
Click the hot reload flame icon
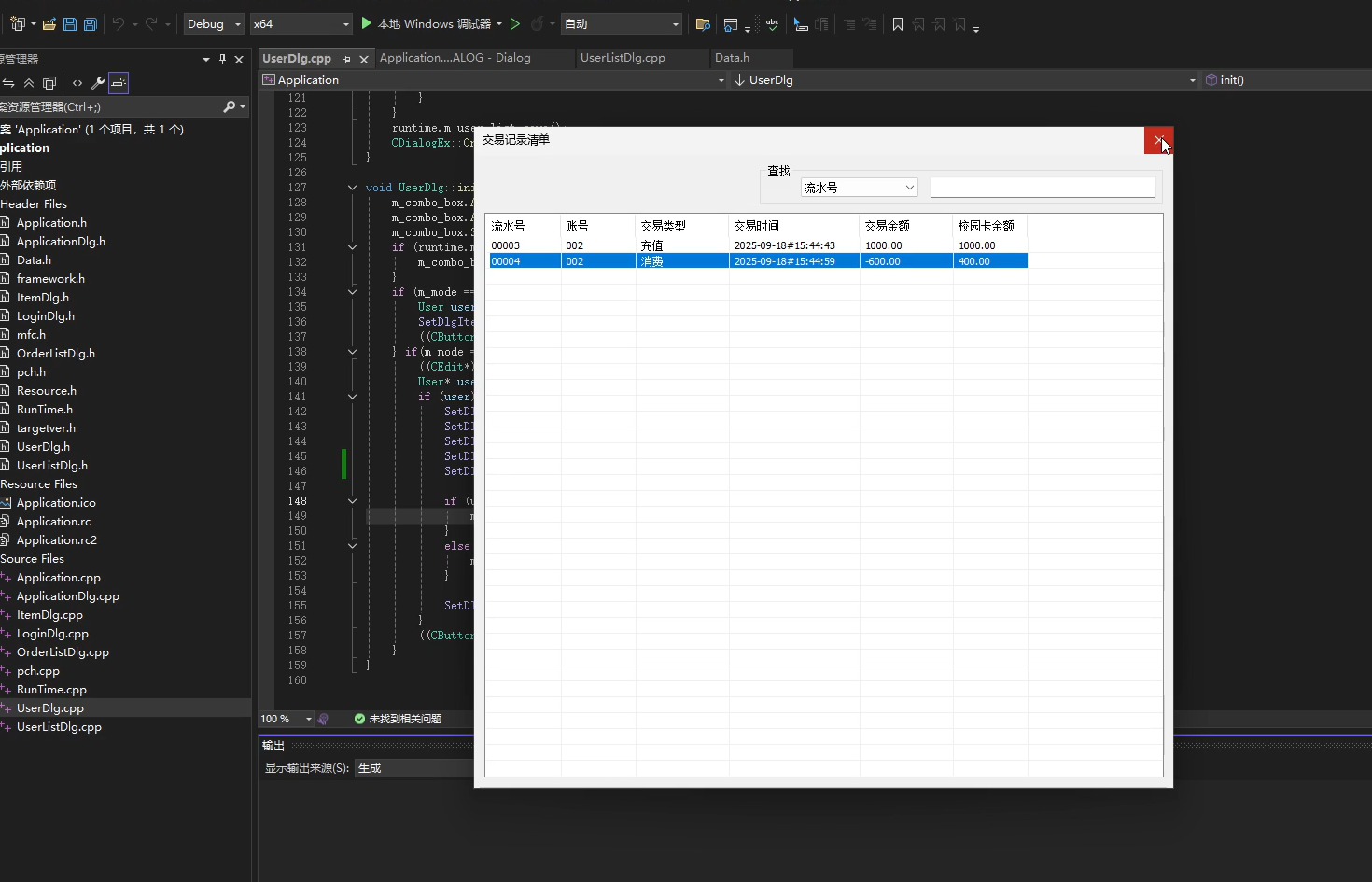(x=538, y=23)
